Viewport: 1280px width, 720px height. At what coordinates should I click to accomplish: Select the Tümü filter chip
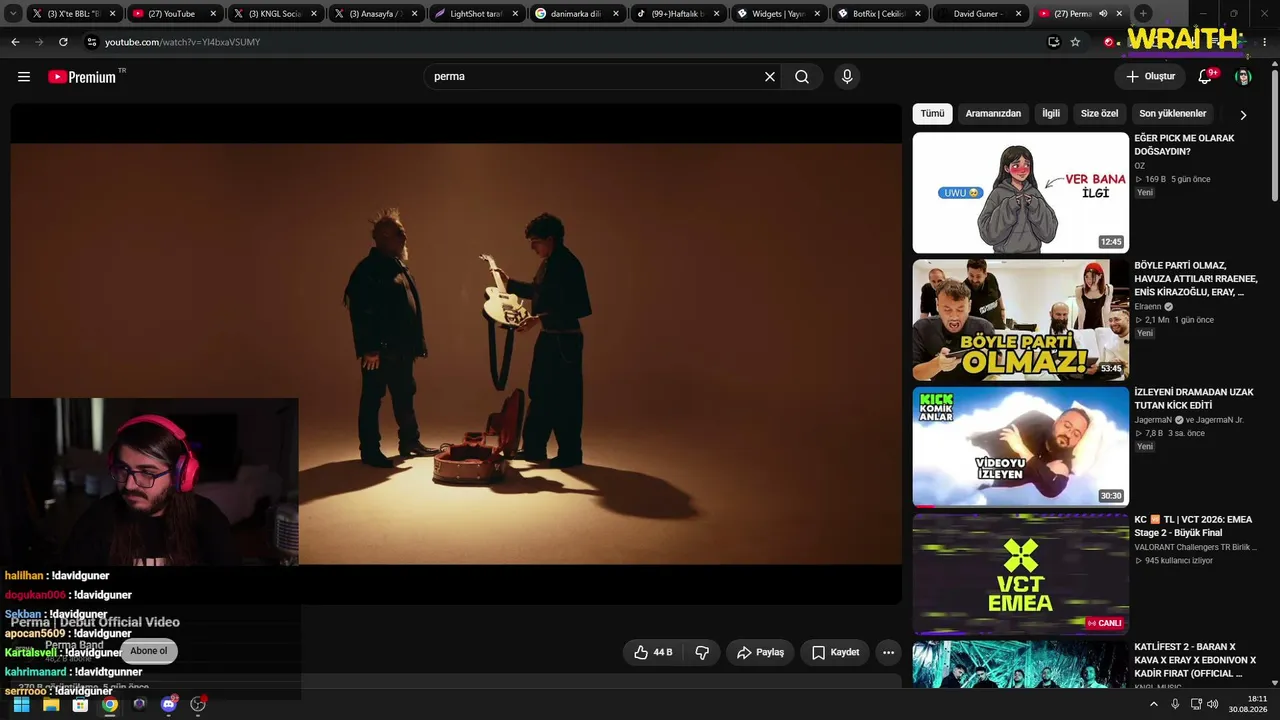point(932,114)
